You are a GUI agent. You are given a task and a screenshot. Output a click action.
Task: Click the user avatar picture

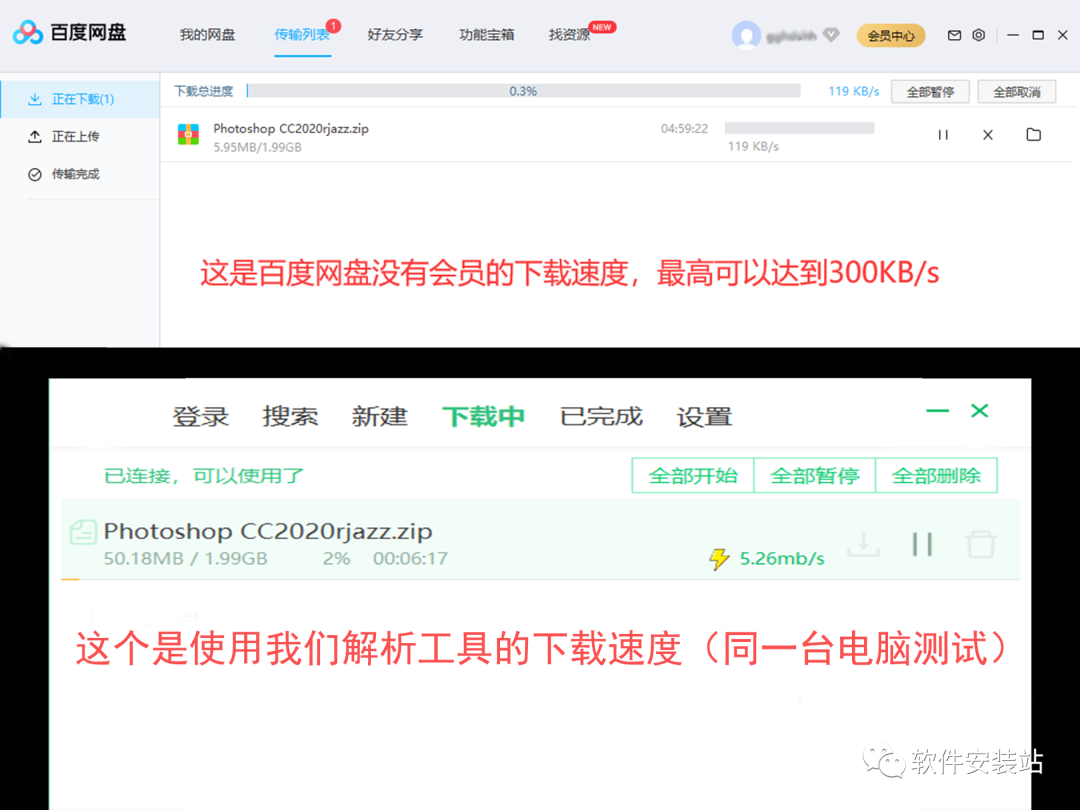[x=746, y=34]
